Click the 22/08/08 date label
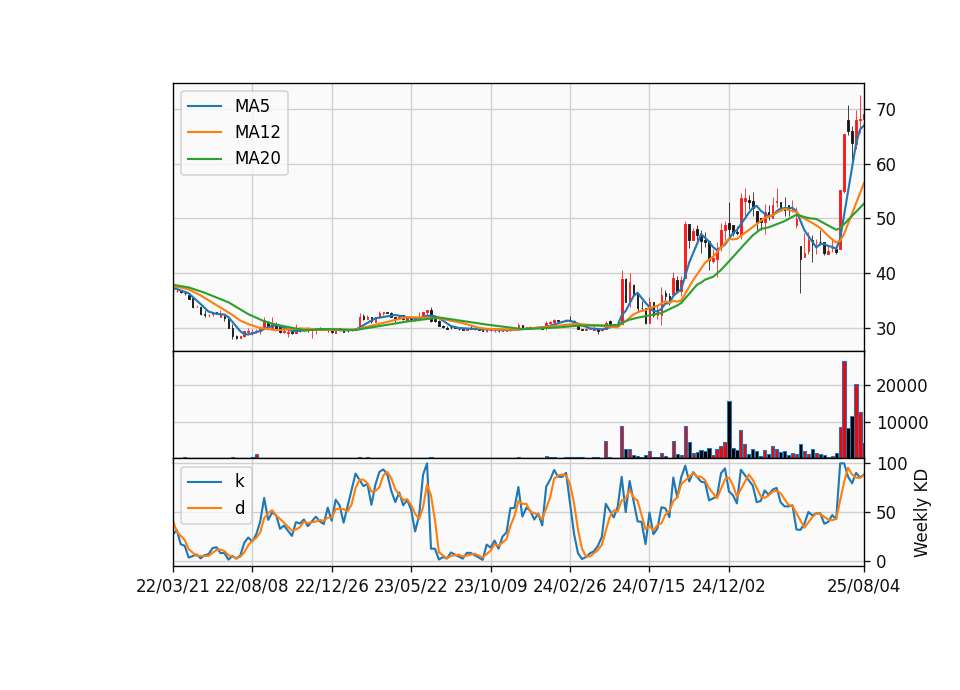 [252, 586]
